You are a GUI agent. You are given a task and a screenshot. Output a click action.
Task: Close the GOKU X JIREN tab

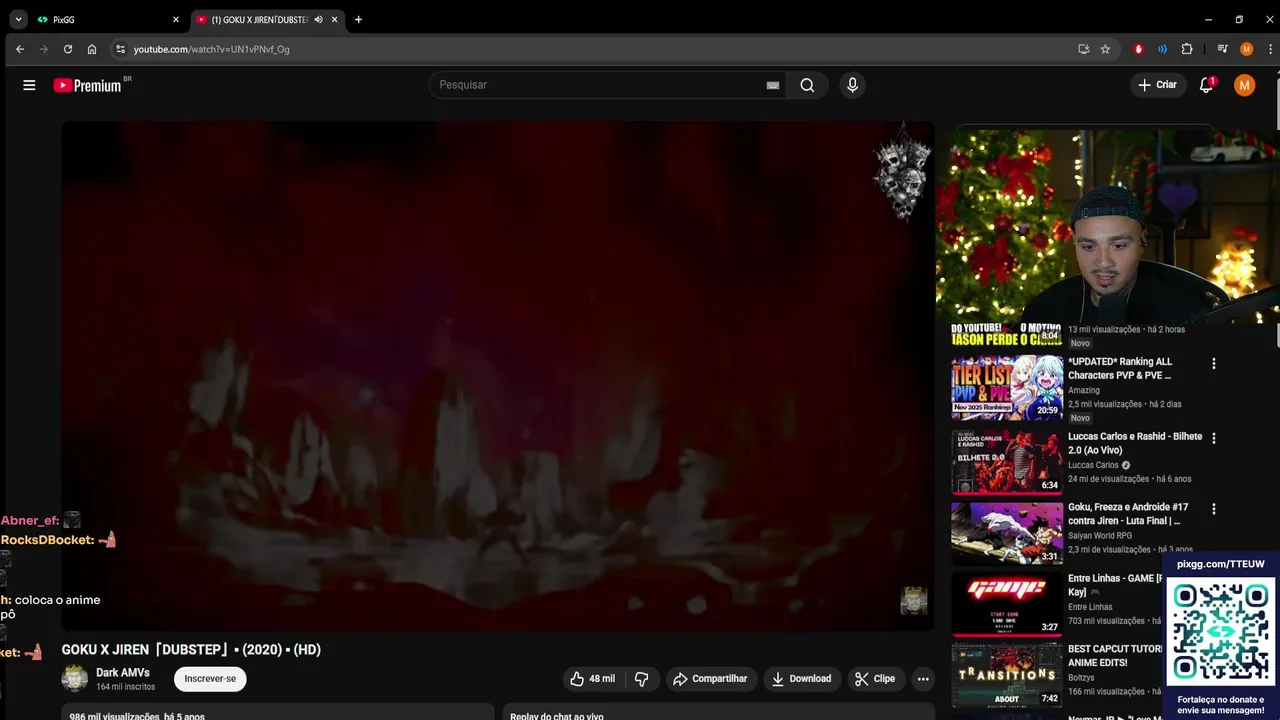[x=335, y=20]
